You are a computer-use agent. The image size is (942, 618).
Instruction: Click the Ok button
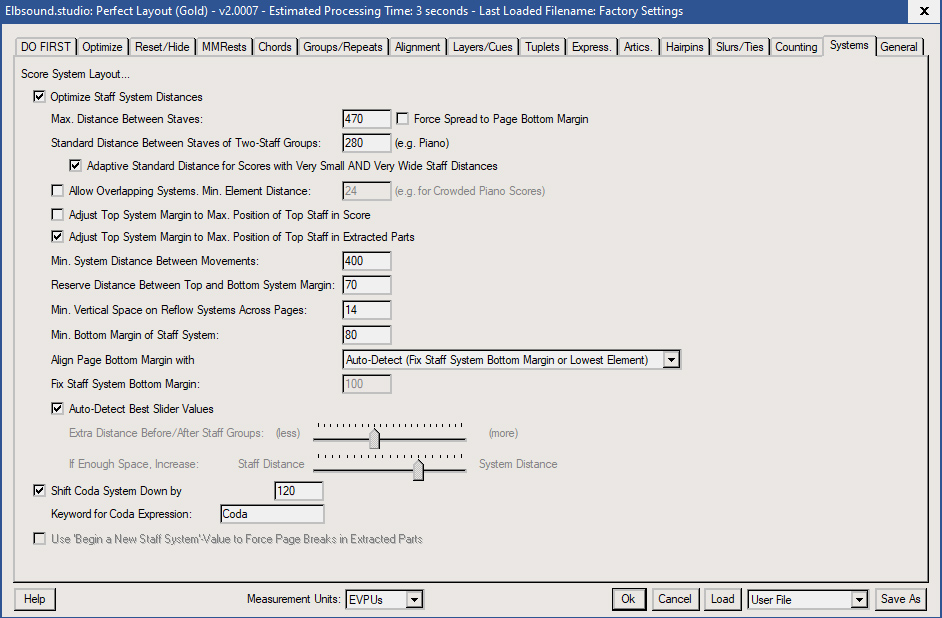coord(628,599)
